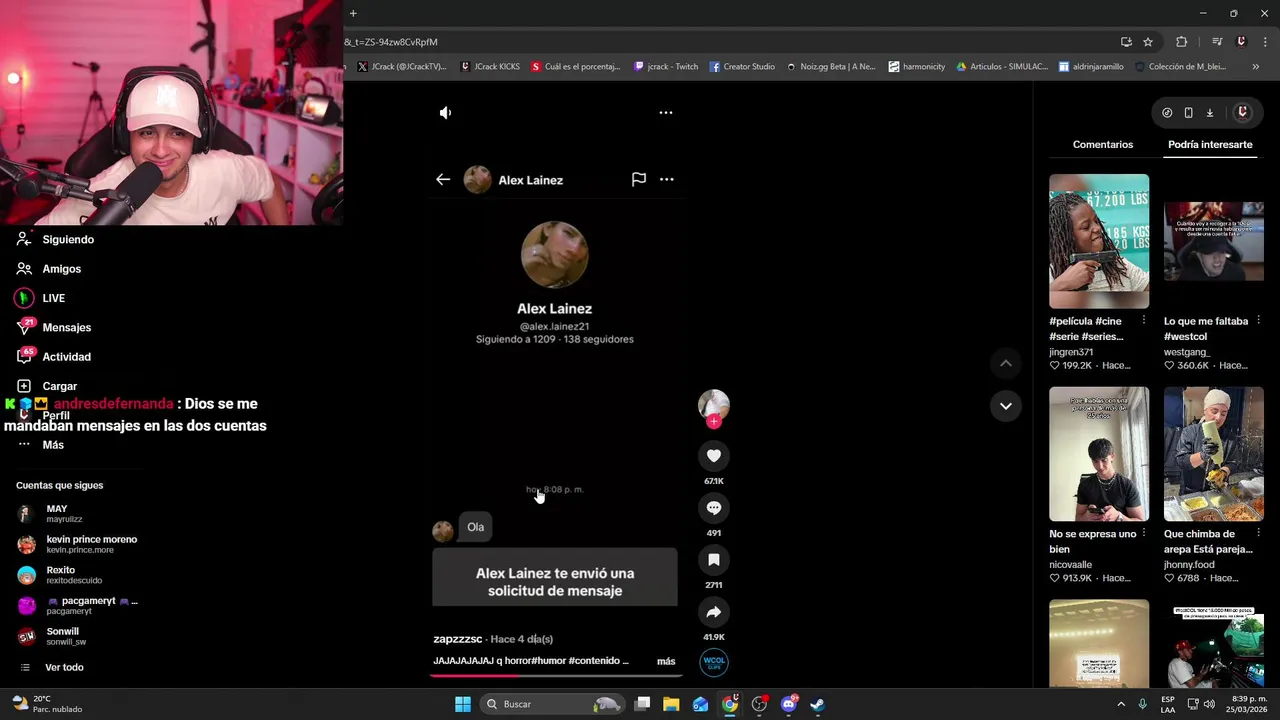Switch to Comentarios tab
The height and width of the screenshot is (720, 1280).
(x=1103, y=145)
